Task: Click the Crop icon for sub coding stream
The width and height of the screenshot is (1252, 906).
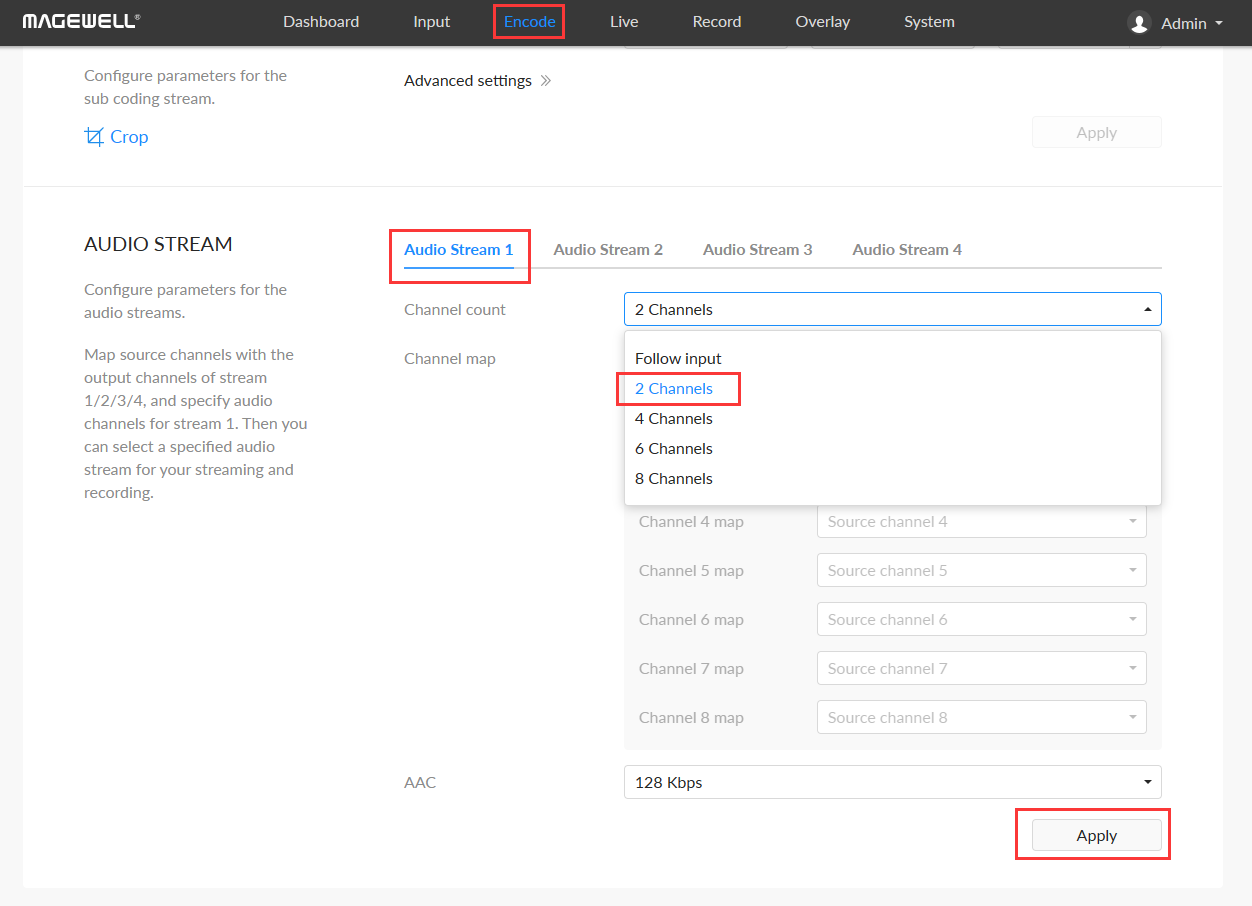Action: 95,136
